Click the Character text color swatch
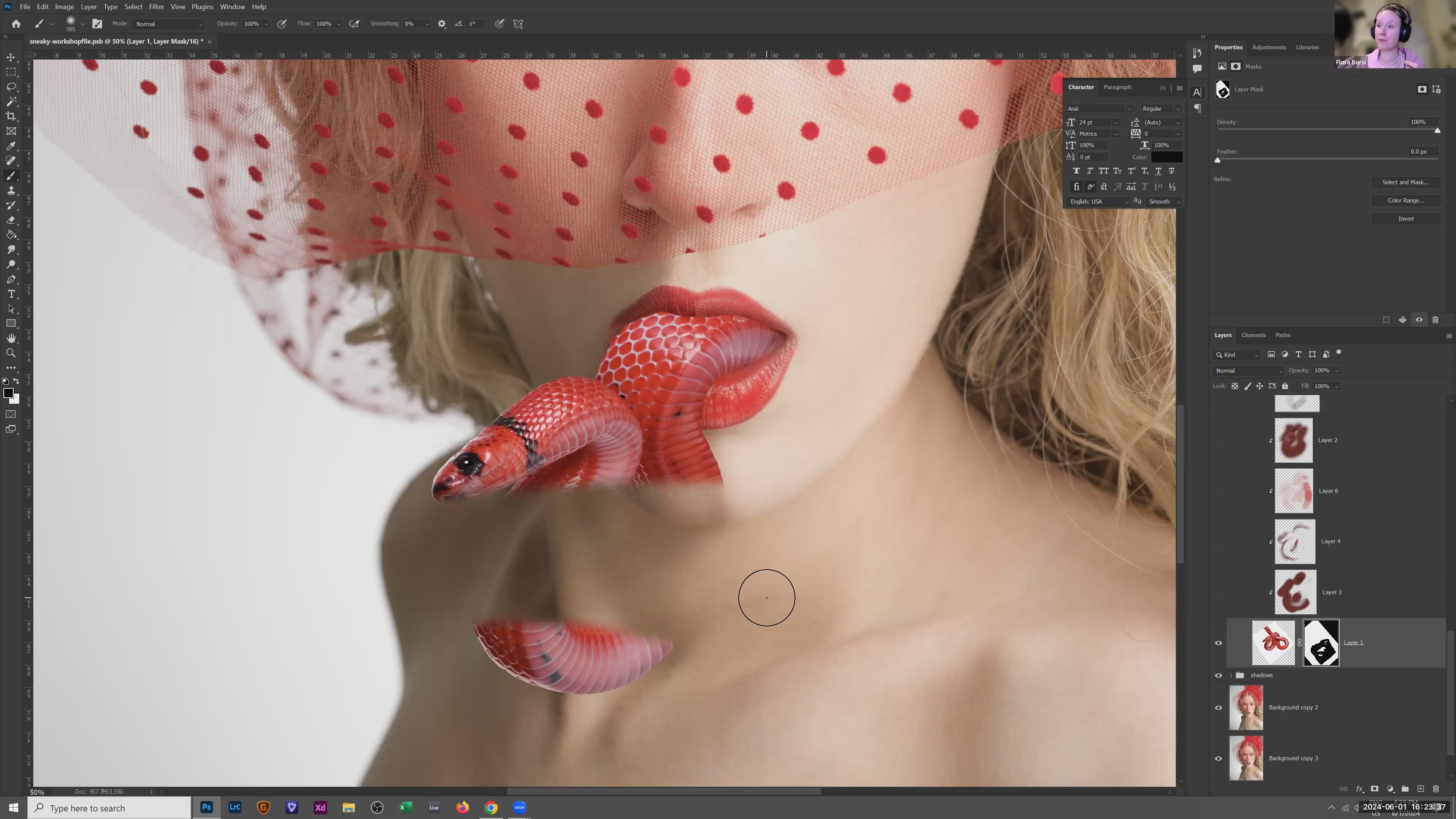Viewport: 1456px width, 819px height. [1167, 158]
